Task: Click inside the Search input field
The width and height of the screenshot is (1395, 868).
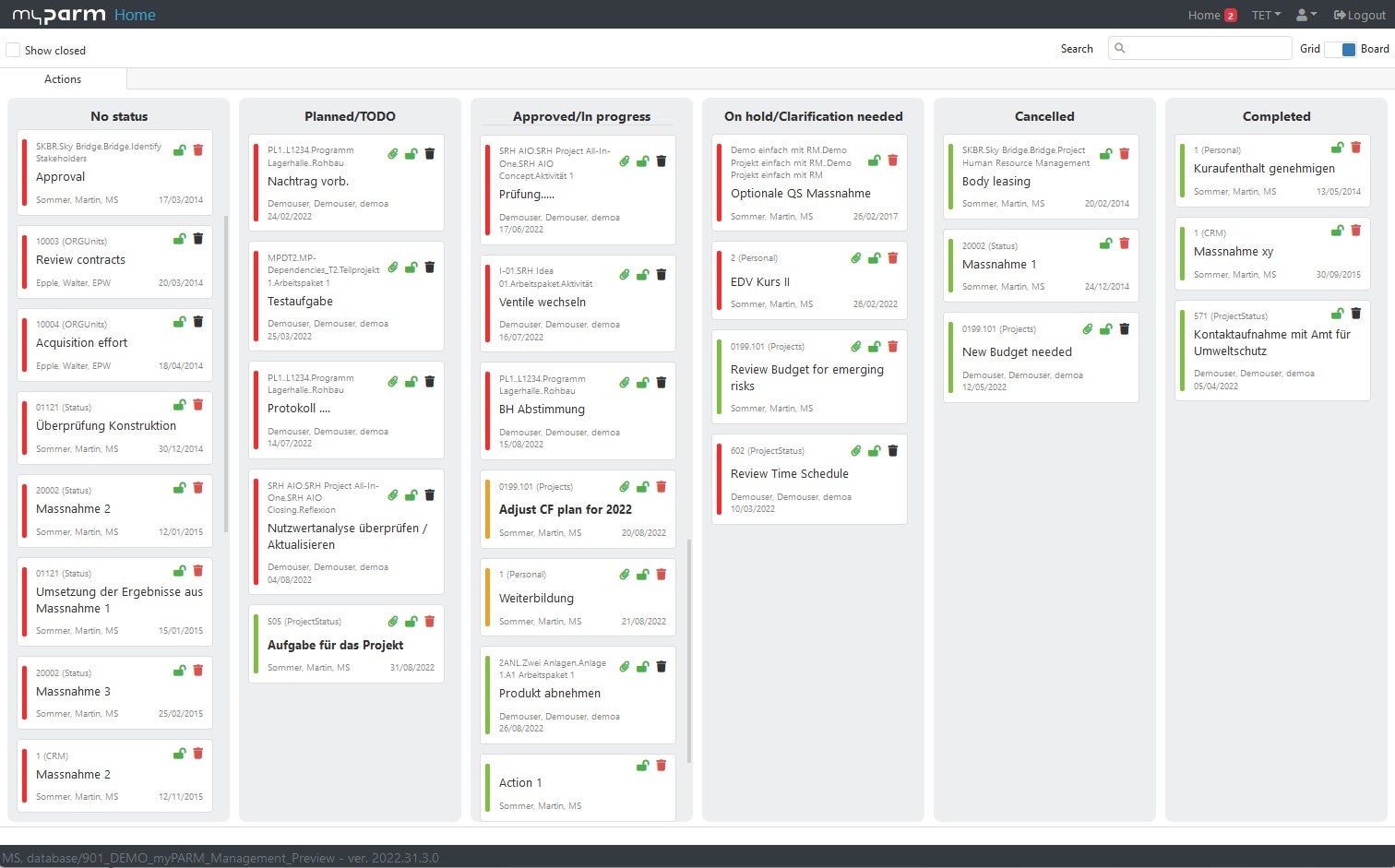Action: point(1199,48)
